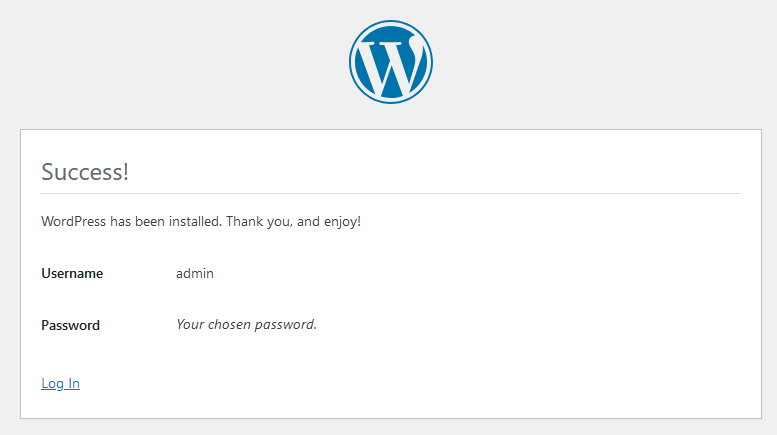The height and width of the screenshot is (435, 777).
Task: Open the Log In link
Action: [x=60, y=383]
